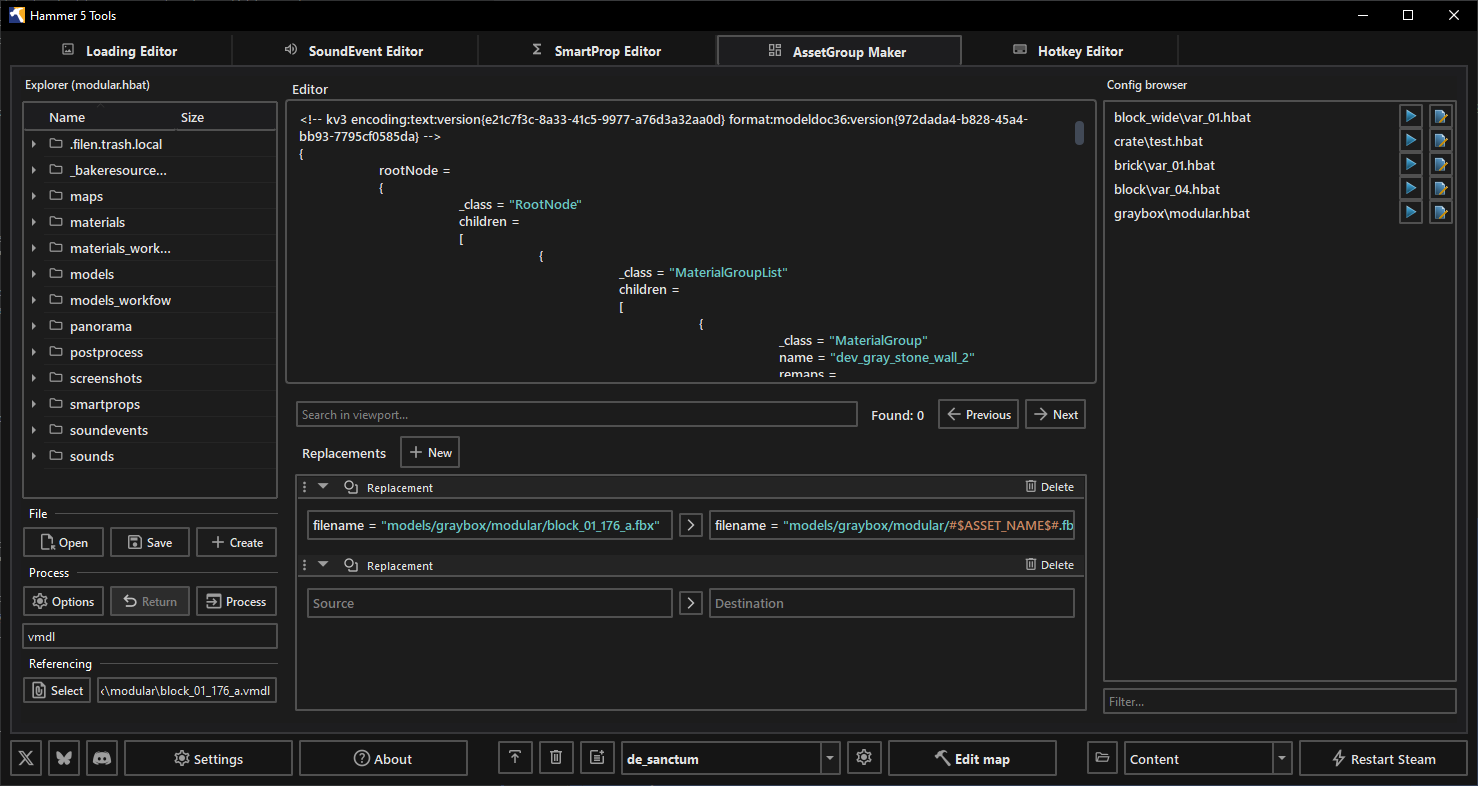Run the graybox\modular.hbat config play icon
The image size is (1478, 786).
pos(1410,213)
